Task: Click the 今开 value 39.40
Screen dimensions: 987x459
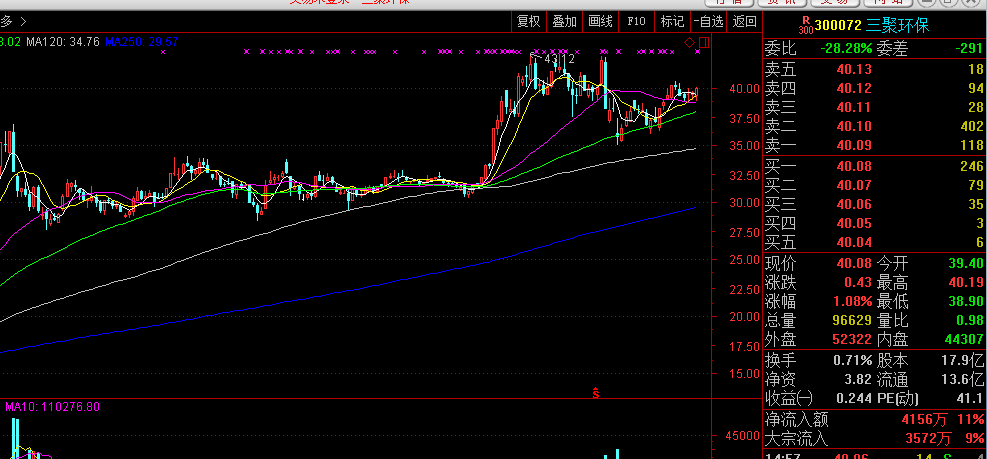Action: pyautogui.click(x=965, y=263)
